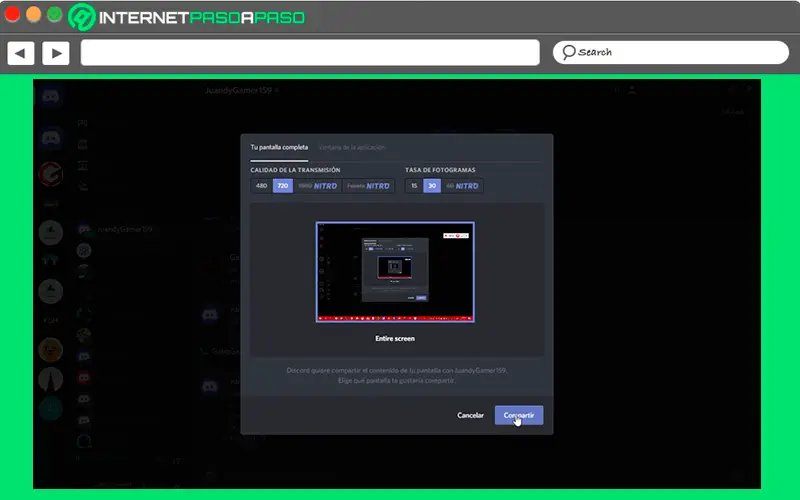The height and width of the screenshot is (500, 800).
Task: Open Discord Home icon atop the server list
Action: click(51, 96)
